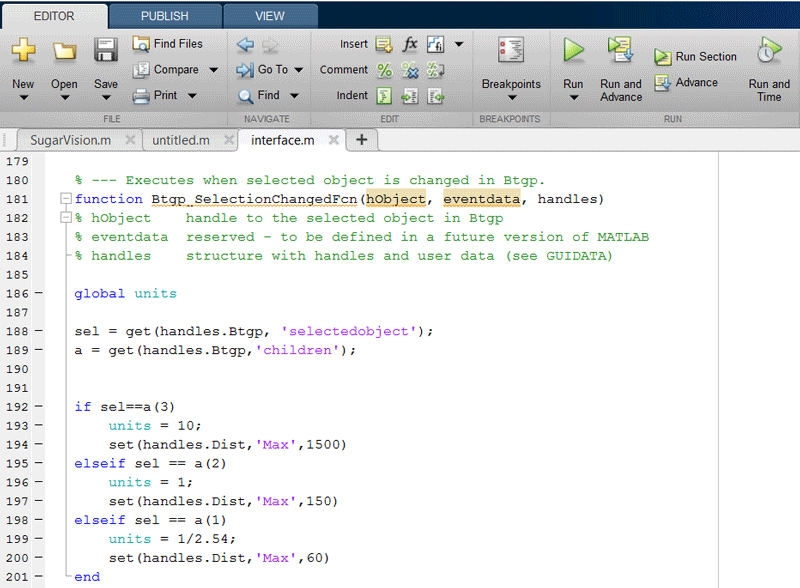Expand the Insert options dropdown arrow
Image resolution: width=800 pixels, height=588 pixels.
pyautogui.click(x=459, y=44)
